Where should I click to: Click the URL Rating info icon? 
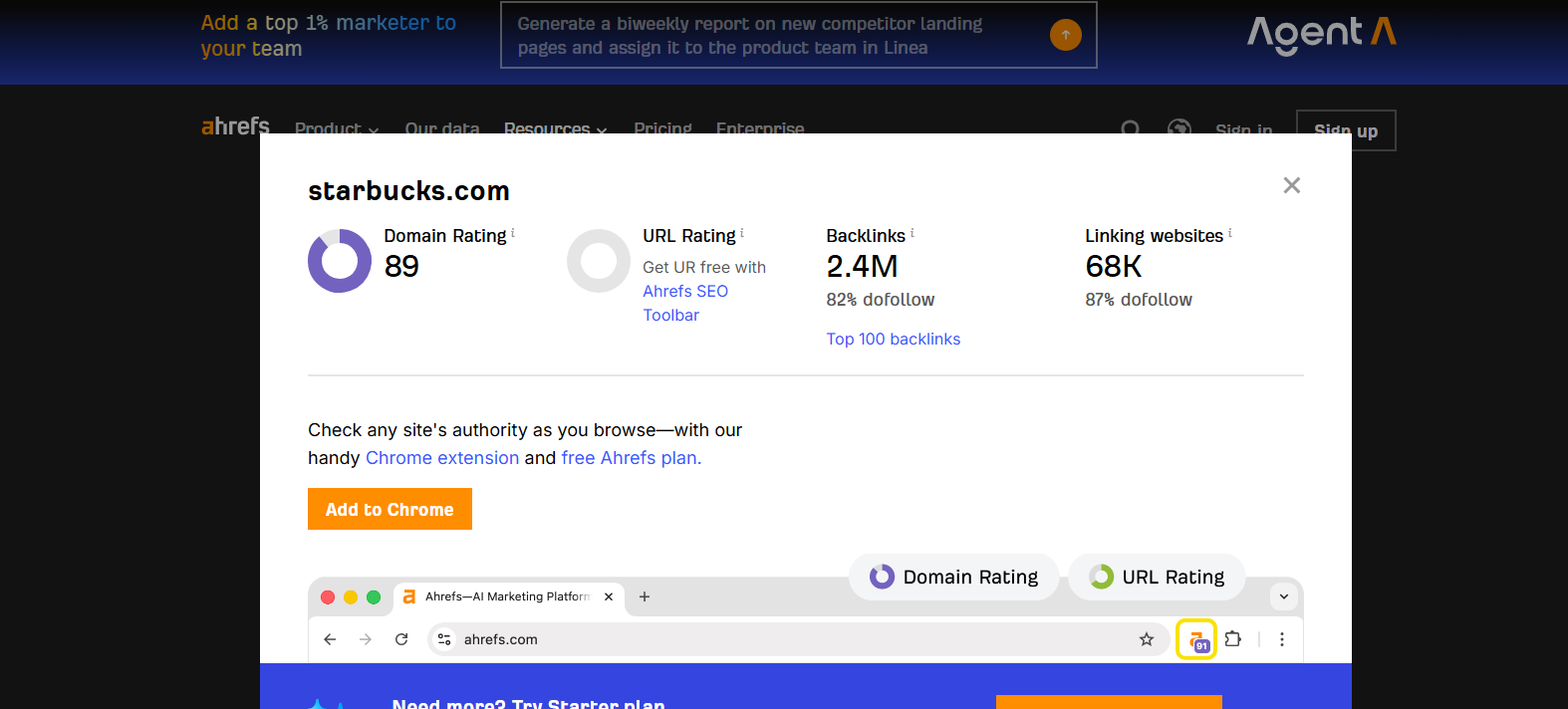(742, 233)
